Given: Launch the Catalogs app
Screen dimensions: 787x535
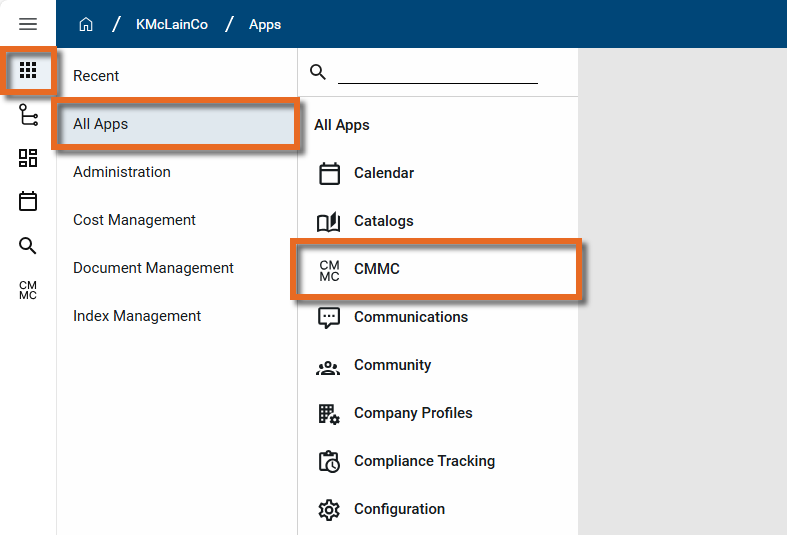Looking at the screenshot, I should [383, 221].
